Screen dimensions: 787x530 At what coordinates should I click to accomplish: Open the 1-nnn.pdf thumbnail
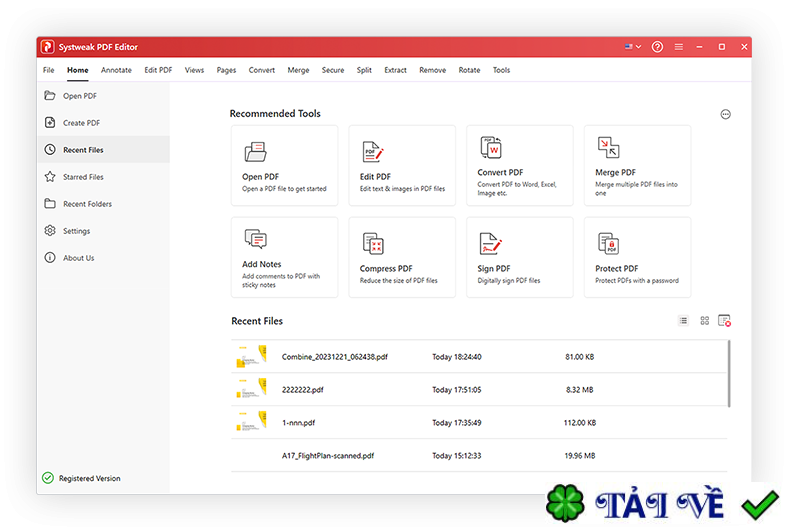(x=251, y=422)
